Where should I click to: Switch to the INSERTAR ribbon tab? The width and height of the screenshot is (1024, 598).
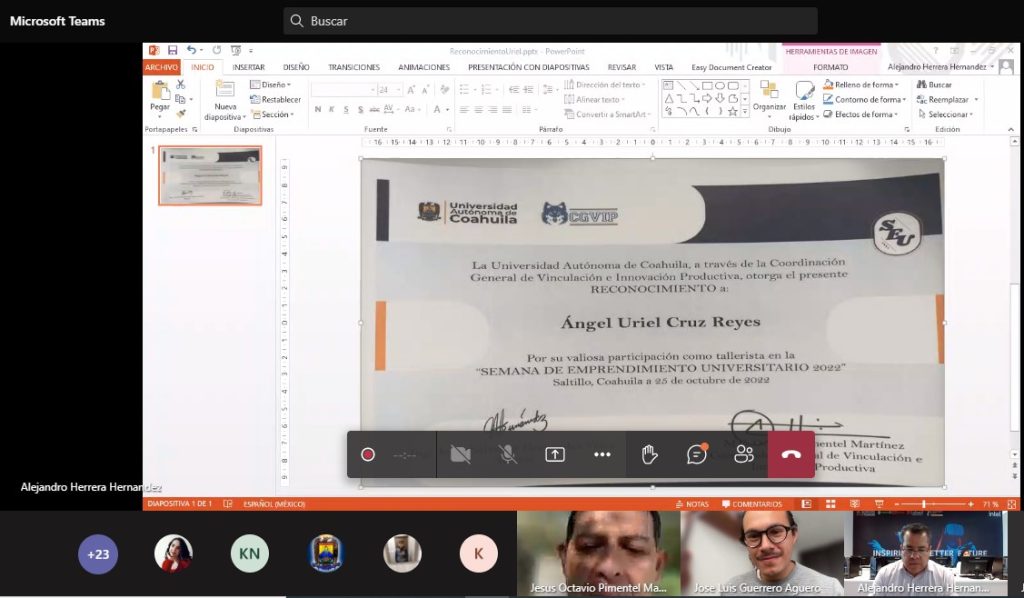click(248, 67)
